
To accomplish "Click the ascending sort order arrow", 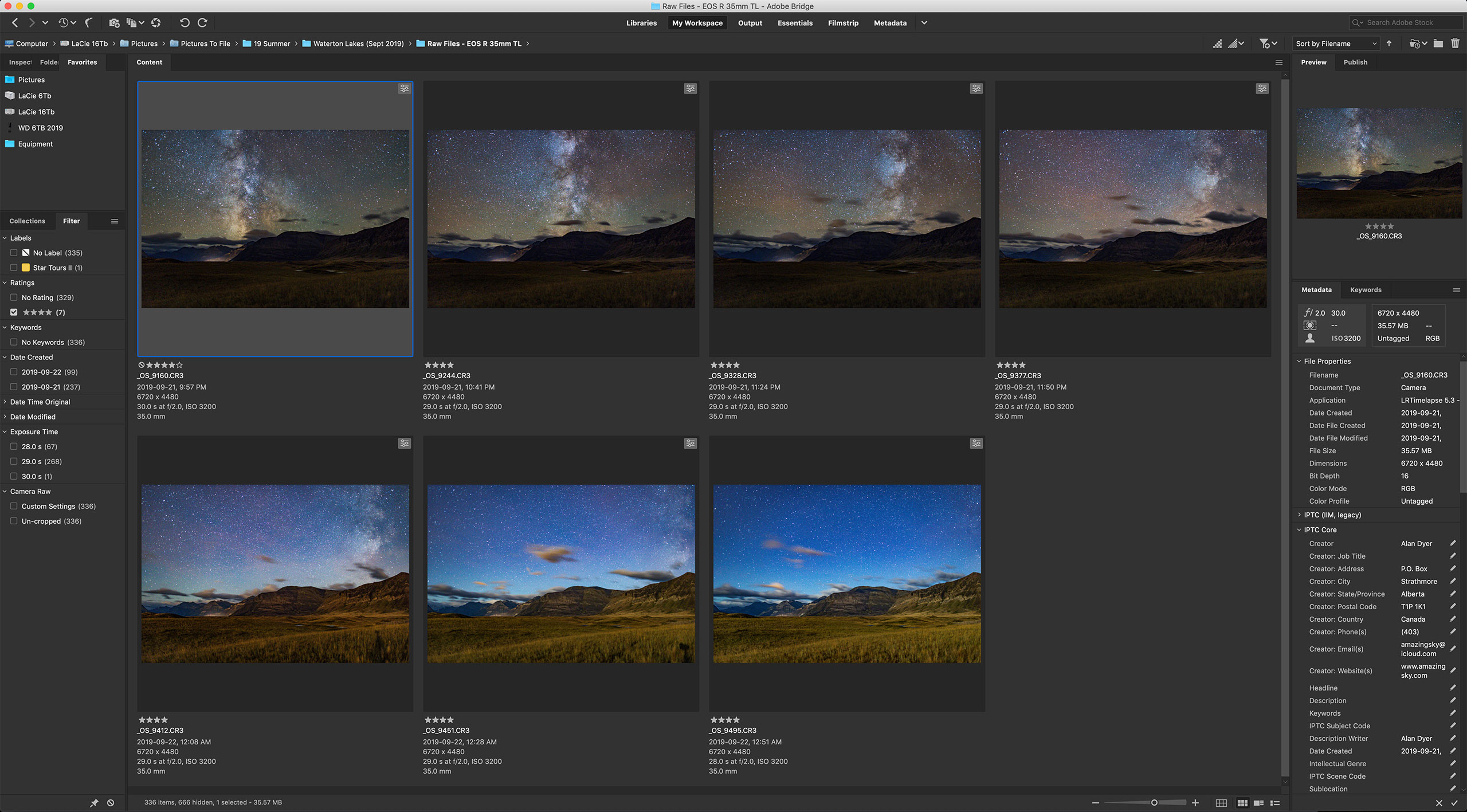I will pos(1389,44).
